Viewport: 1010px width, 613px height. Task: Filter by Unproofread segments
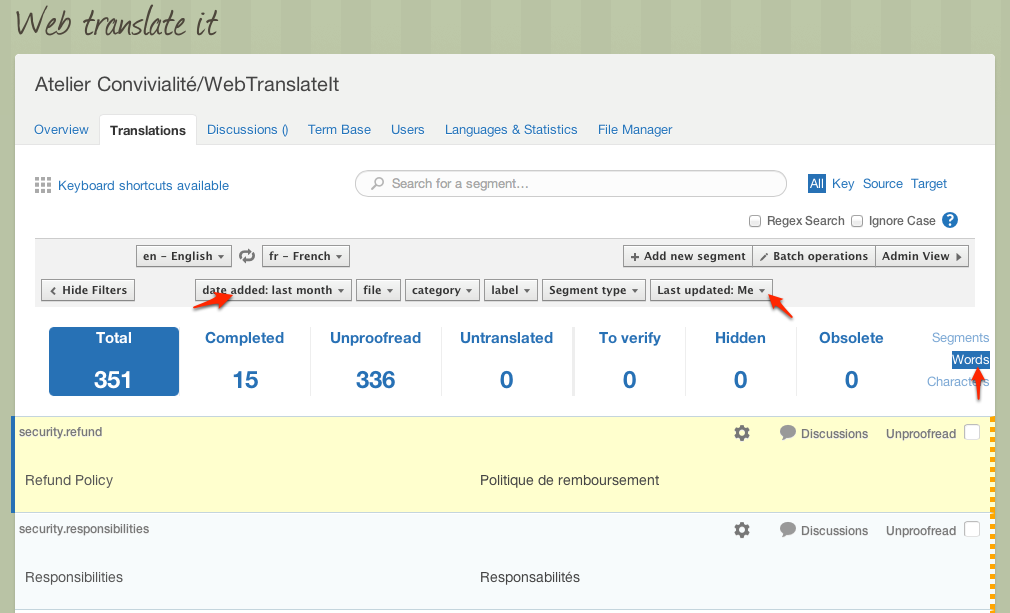[x=376, y=361]
